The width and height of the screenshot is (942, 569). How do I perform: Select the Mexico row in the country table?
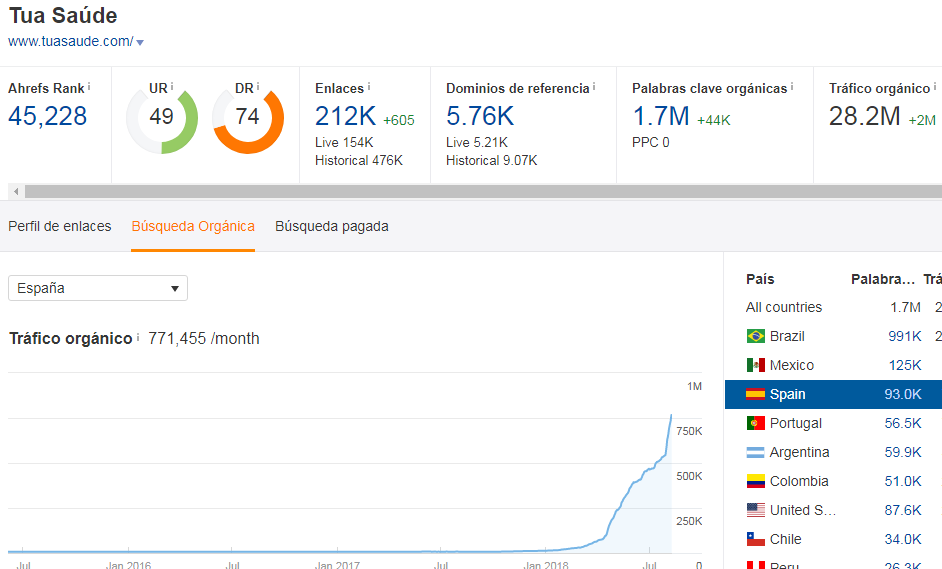coord(833,365)
